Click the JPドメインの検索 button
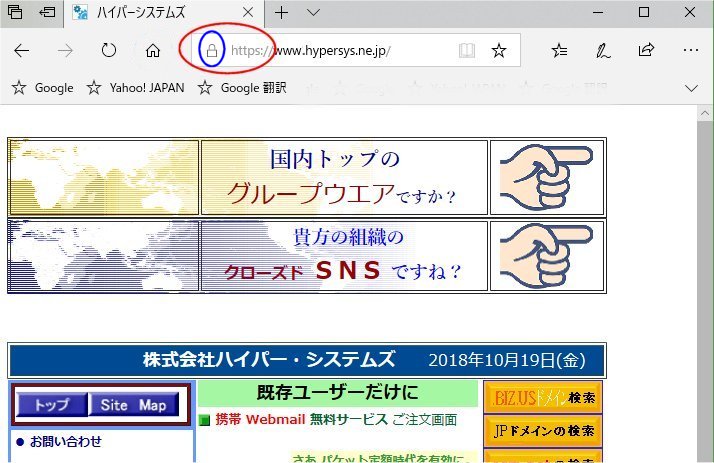This screenshot has width=714, height=463. [543, 431]
